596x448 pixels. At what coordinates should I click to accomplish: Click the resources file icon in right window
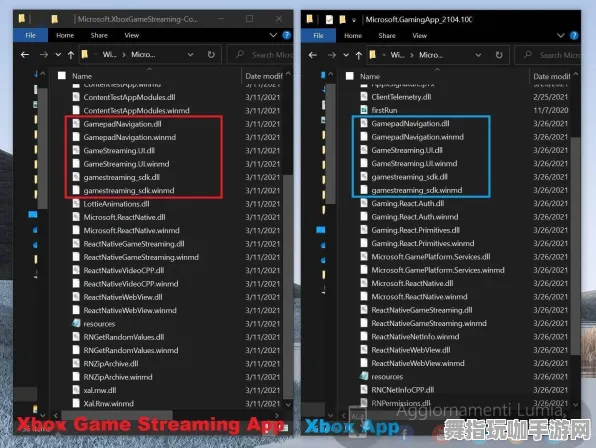tap(364, 376)
